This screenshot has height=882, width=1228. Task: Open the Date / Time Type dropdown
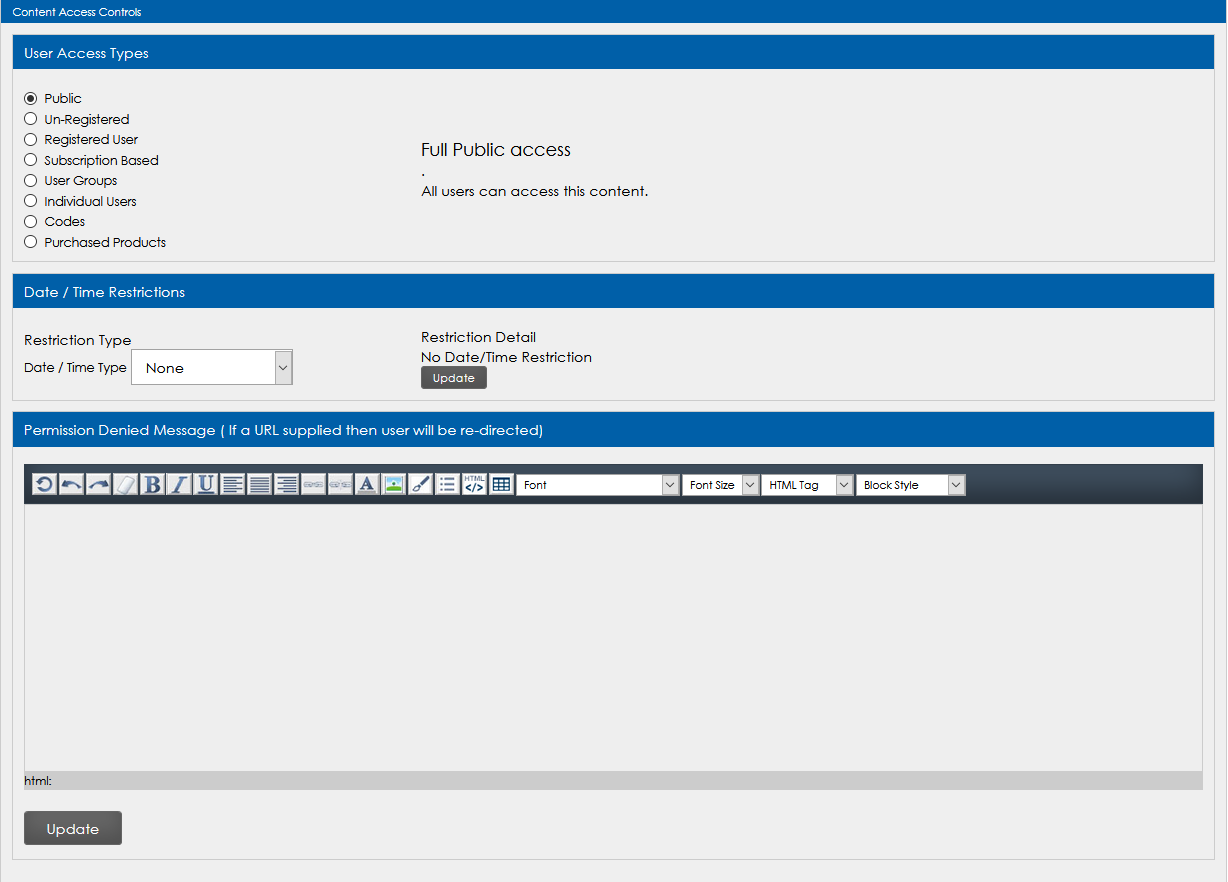(211, 367)
